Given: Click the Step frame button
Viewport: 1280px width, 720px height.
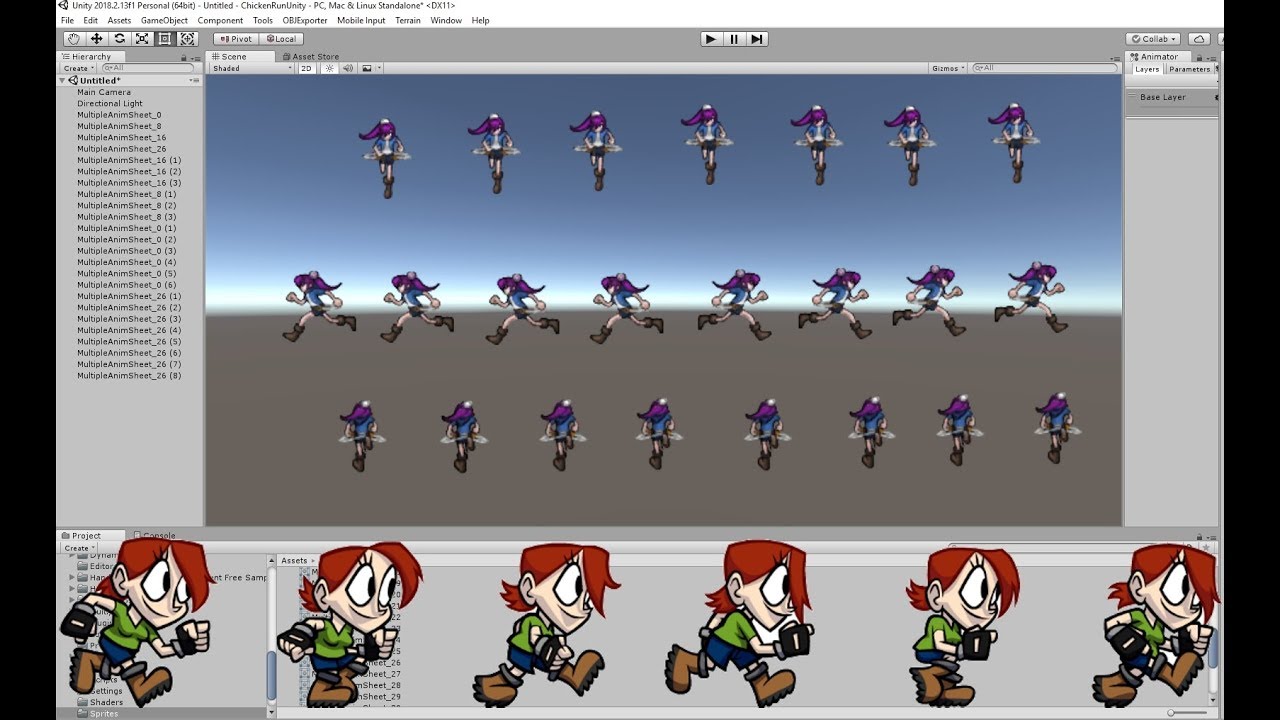Looking at the screenshot, I should point(757,39).
